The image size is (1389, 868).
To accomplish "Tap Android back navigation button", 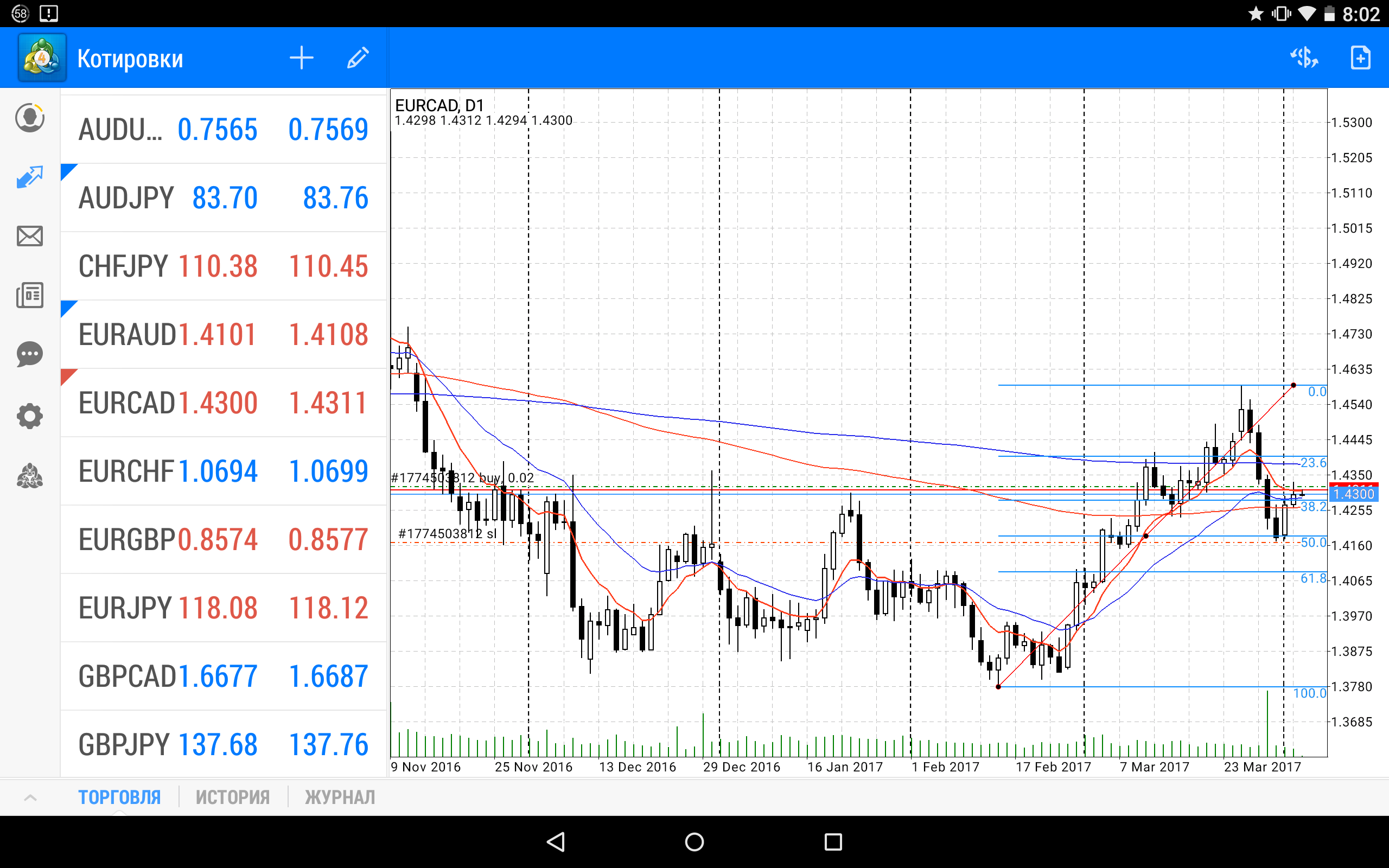I will pos(556,841).
